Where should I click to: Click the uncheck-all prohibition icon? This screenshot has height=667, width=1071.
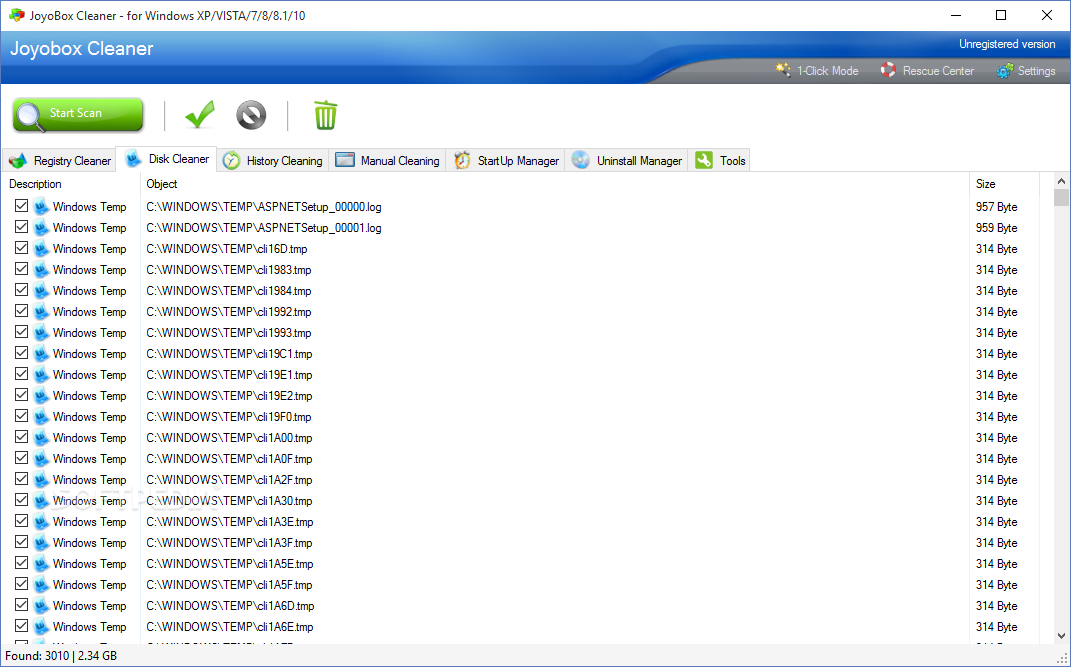coord(251,115)
